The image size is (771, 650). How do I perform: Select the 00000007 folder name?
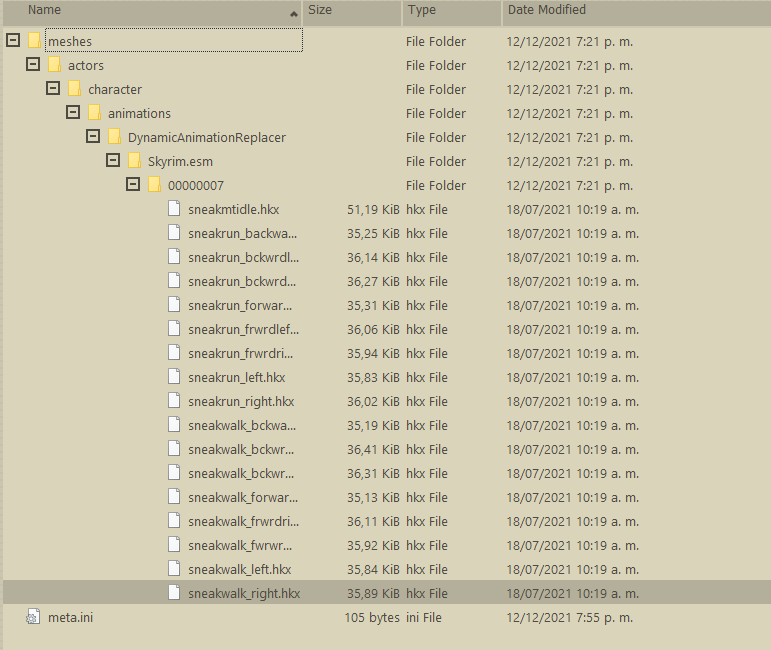tap(196, 186)
